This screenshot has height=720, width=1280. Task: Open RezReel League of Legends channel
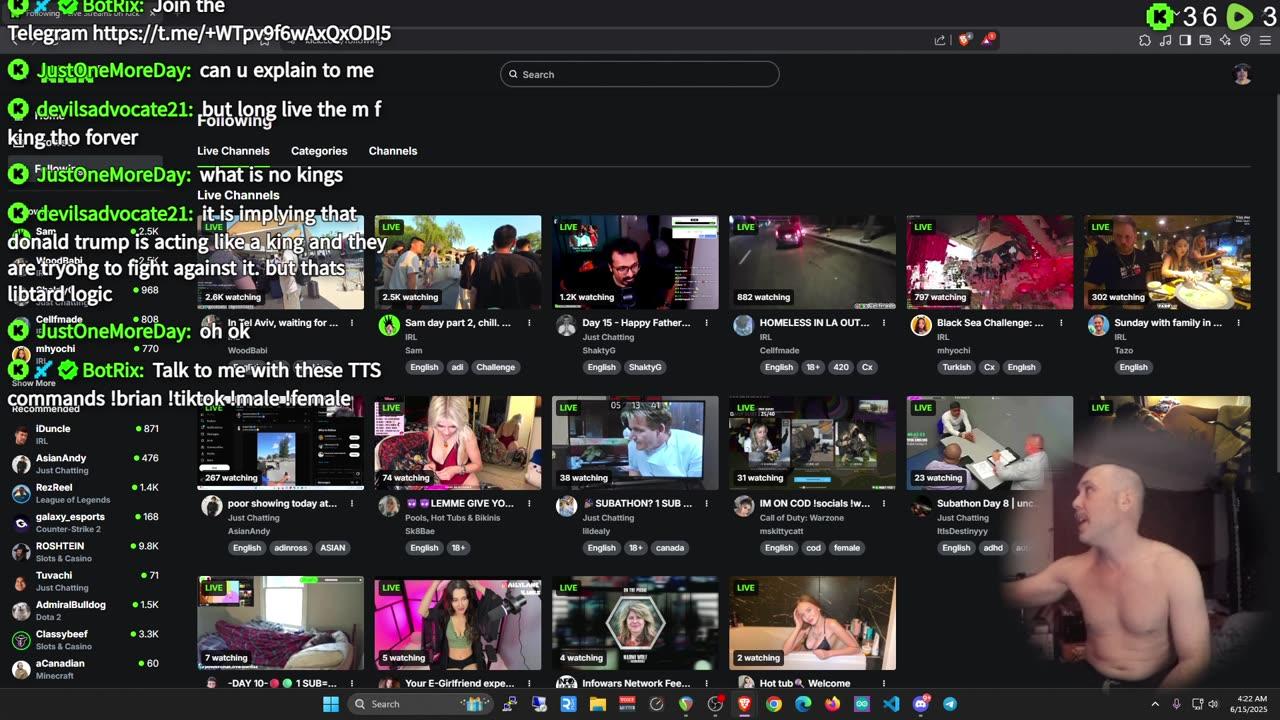tap(85, 493)
